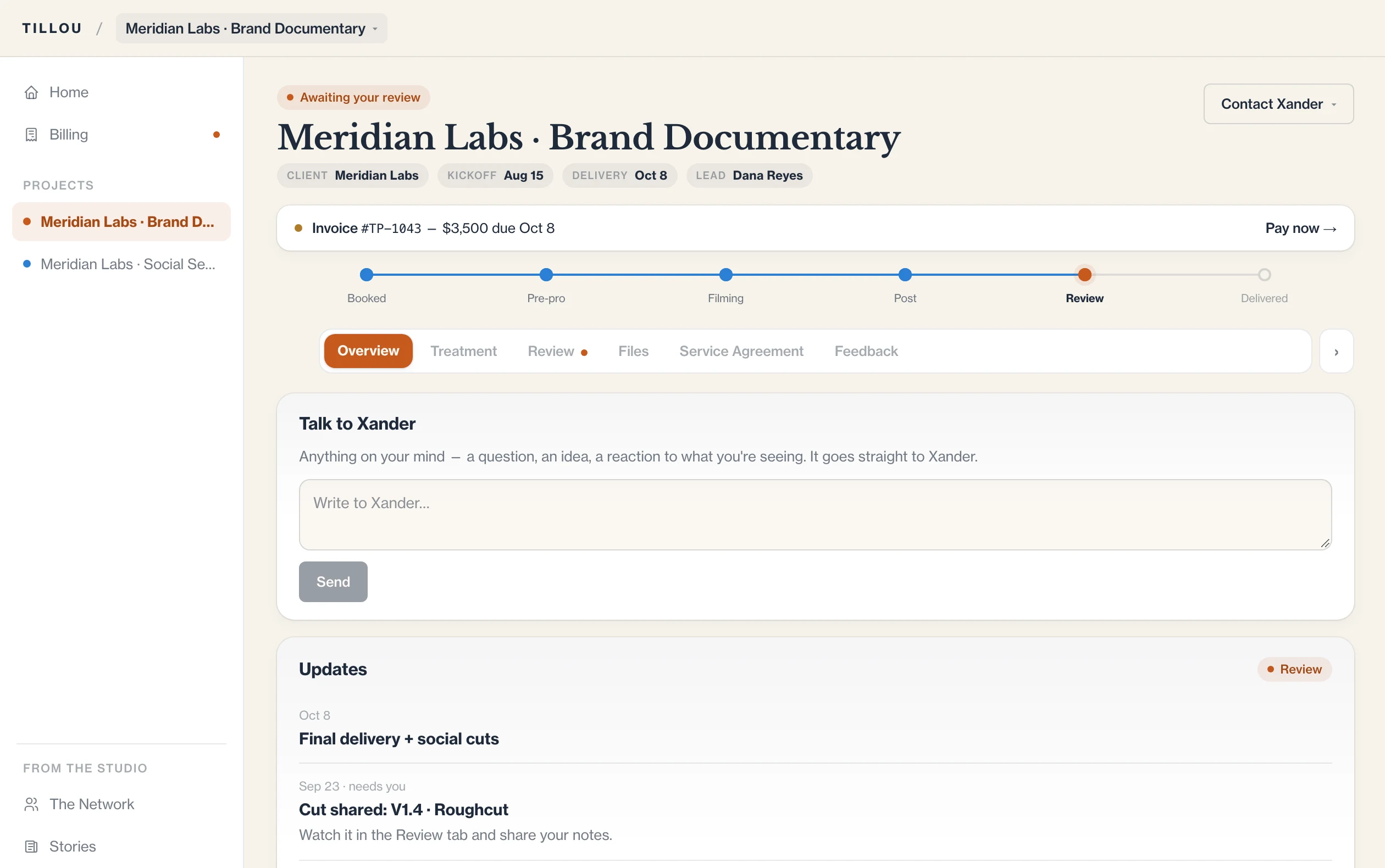Select Meridian Labs · Brand D... project

click(121, 221)
